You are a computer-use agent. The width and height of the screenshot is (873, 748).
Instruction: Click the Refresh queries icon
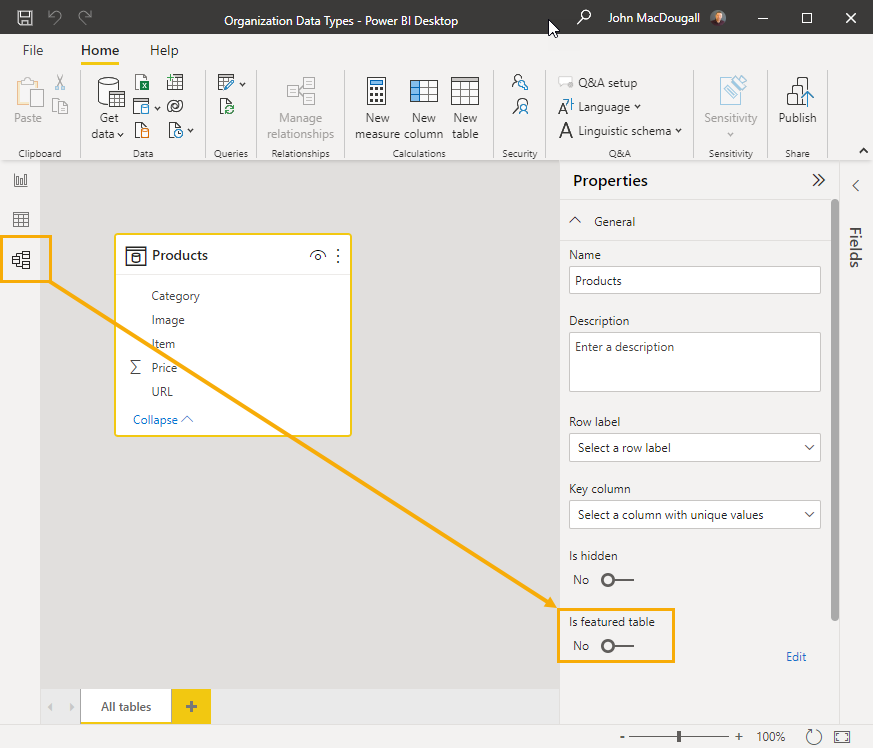(x=227, y=106)
